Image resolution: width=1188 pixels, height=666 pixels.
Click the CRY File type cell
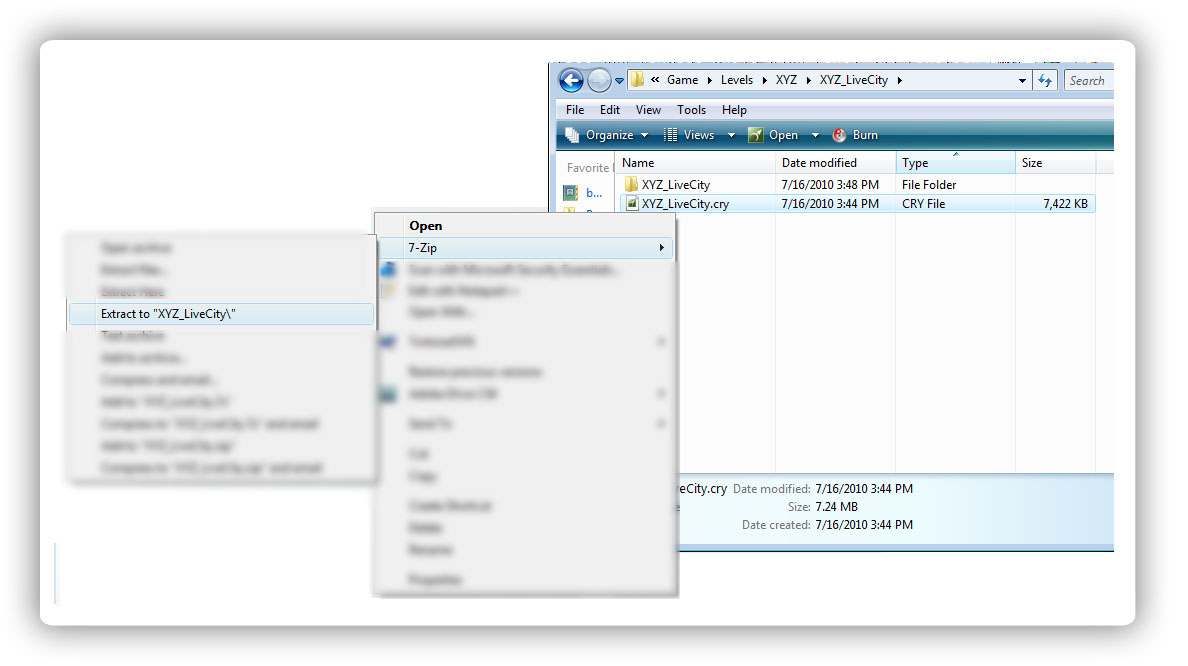(x=923, y=204)
